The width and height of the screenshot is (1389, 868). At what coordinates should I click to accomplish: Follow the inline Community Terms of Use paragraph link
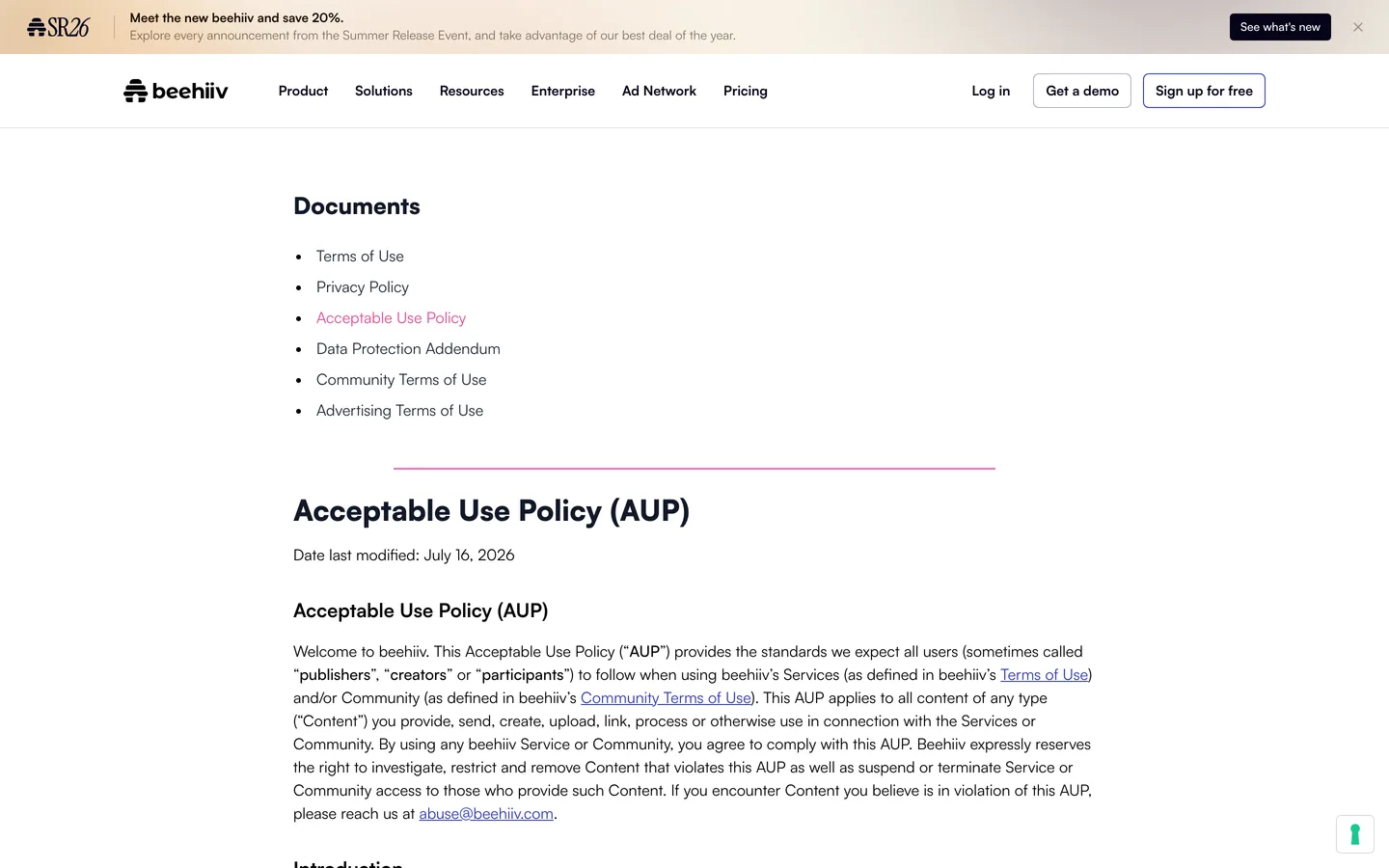coord(666,698)
